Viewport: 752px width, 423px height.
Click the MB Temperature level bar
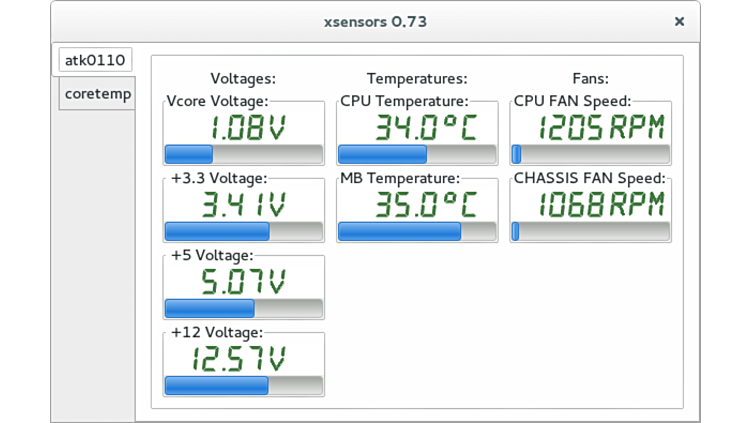[417, 232]
